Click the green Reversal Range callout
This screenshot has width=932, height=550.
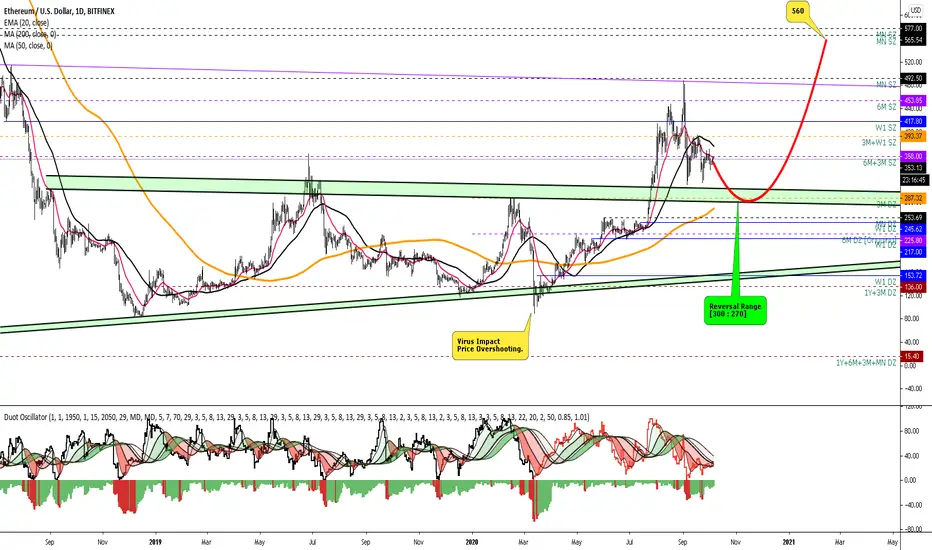[735, 310]
